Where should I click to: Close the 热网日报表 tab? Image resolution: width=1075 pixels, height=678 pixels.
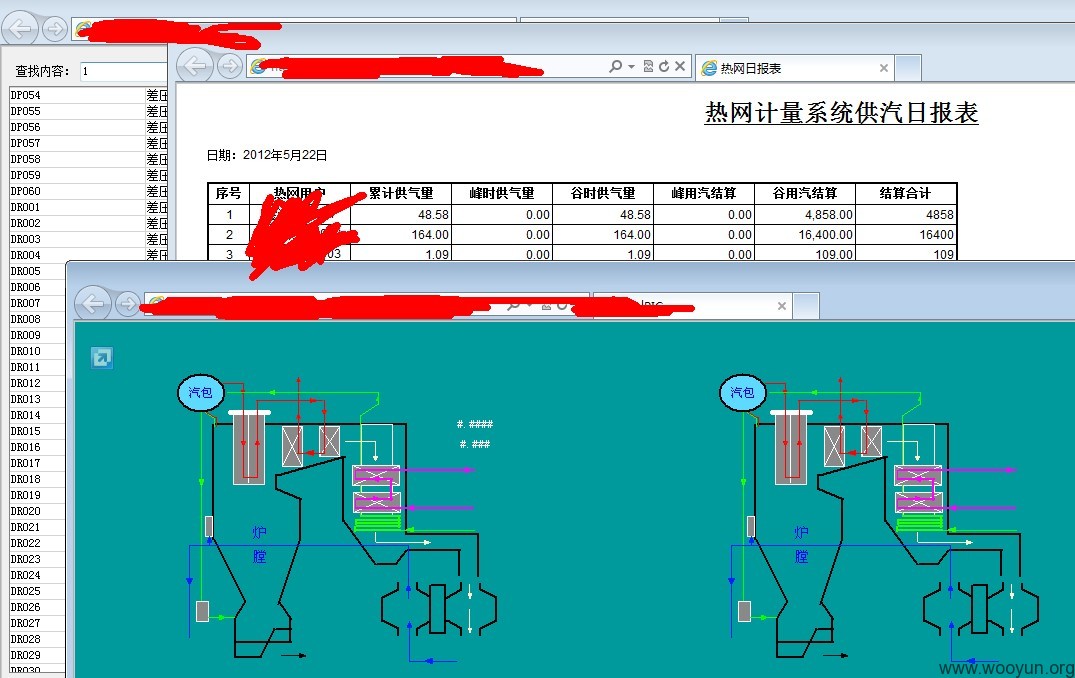(x=884, y=68)
